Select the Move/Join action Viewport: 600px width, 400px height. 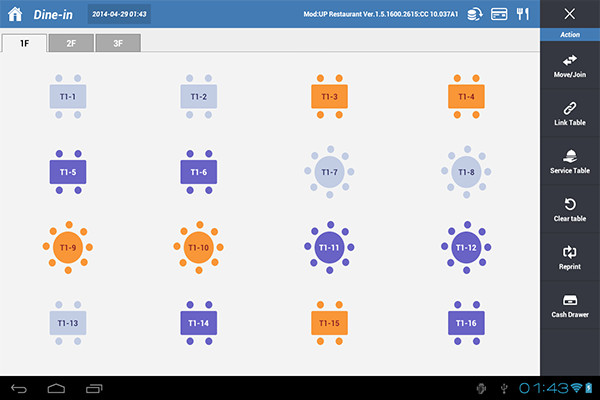[x=570, y=66]
